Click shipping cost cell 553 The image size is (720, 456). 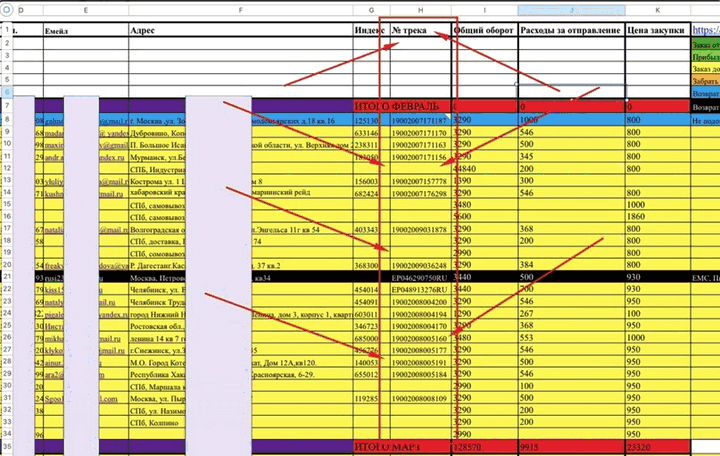pos(571,338)
